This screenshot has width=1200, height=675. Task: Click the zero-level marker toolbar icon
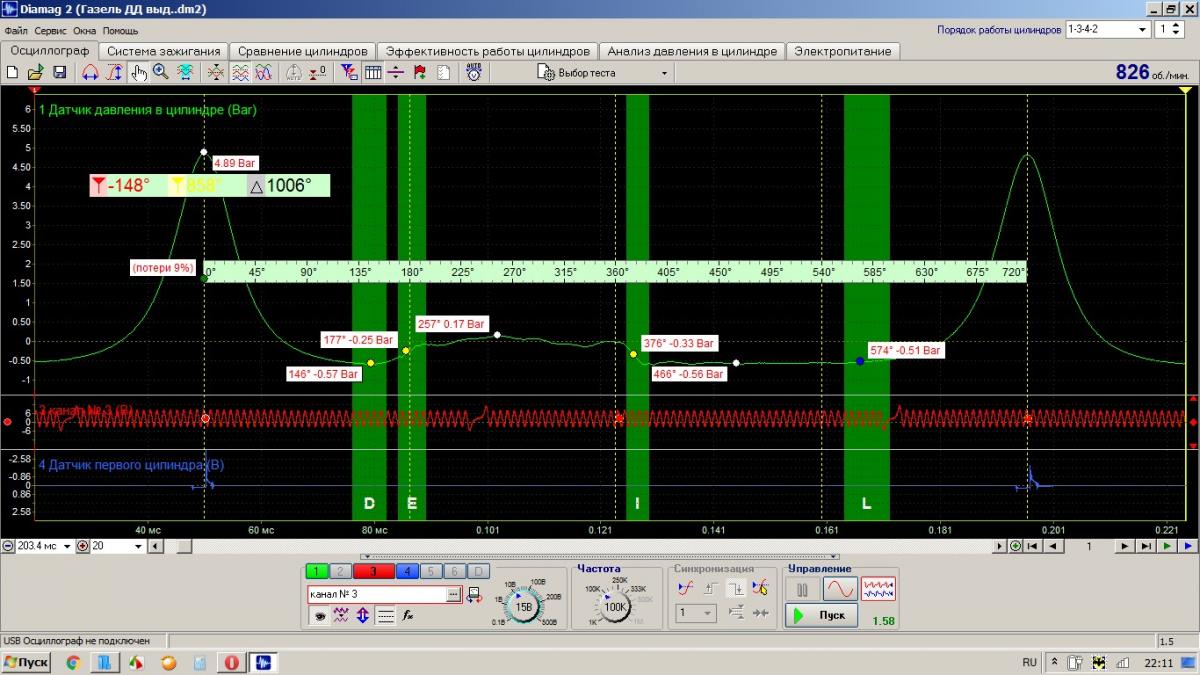319,72
